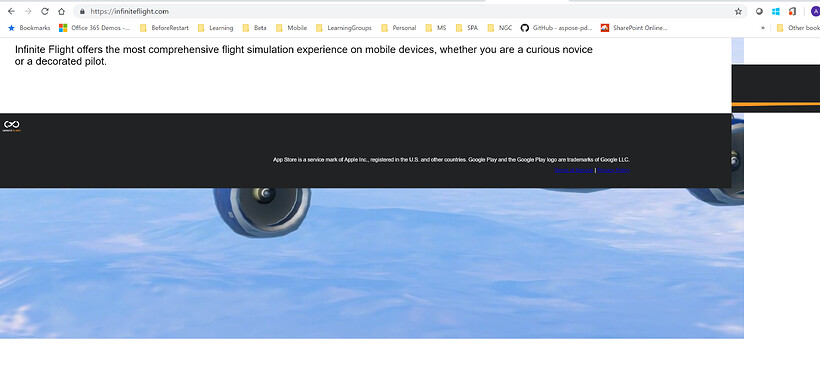Bookmark this page with the star icon
Viewport: 820px width, 365px height.
coord(738,11)
